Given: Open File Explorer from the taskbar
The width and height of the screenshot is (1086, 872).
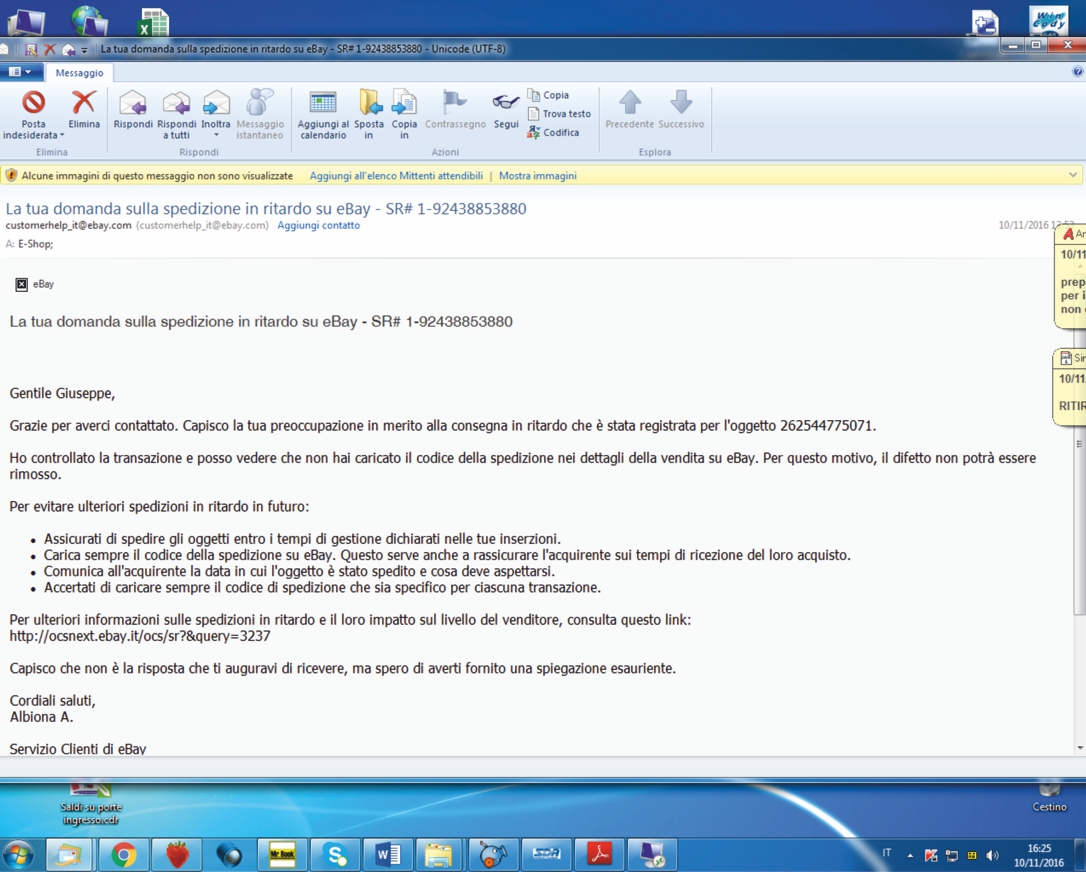Looking at the screenshot, I should (440, 855).
